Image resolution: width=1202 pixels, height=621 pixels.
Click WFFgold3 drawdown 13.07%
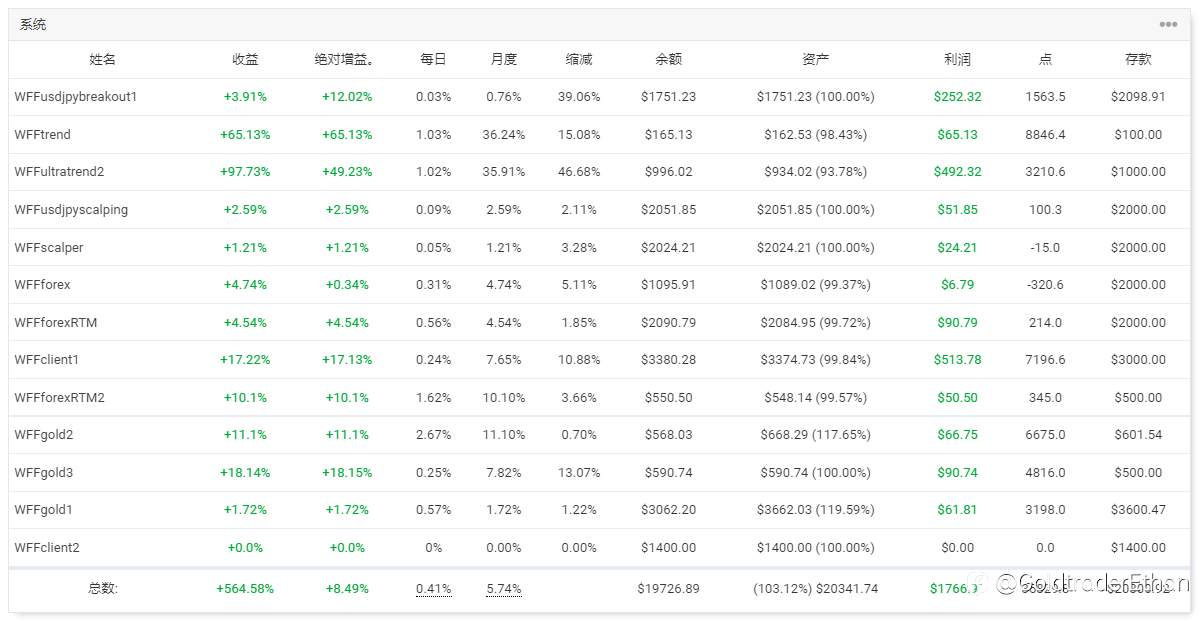pyautogui.click(x=579, y=473)
